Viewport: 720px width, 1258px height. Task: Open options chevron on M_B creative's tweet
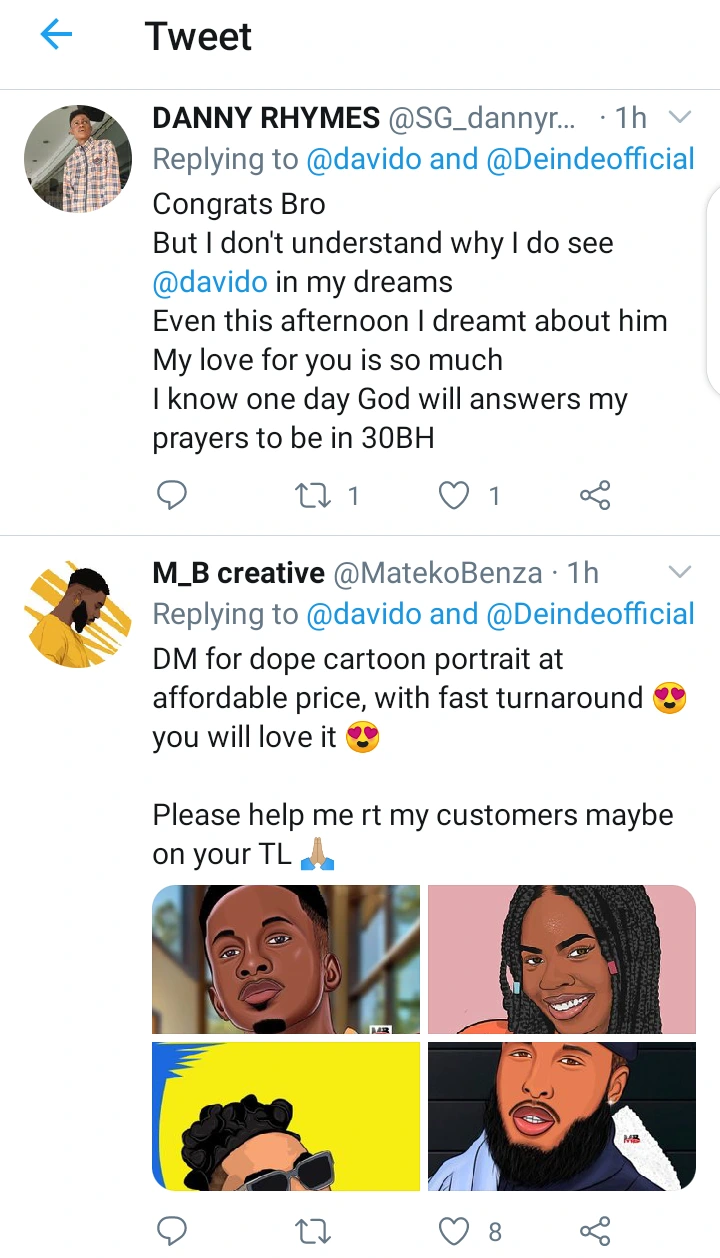tap(679, 572)
